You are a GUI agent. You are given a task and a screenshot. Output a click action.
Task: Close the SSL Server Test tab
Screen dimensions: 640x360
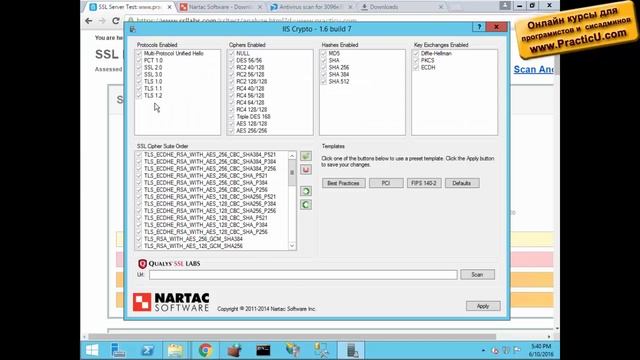point(170,7)
